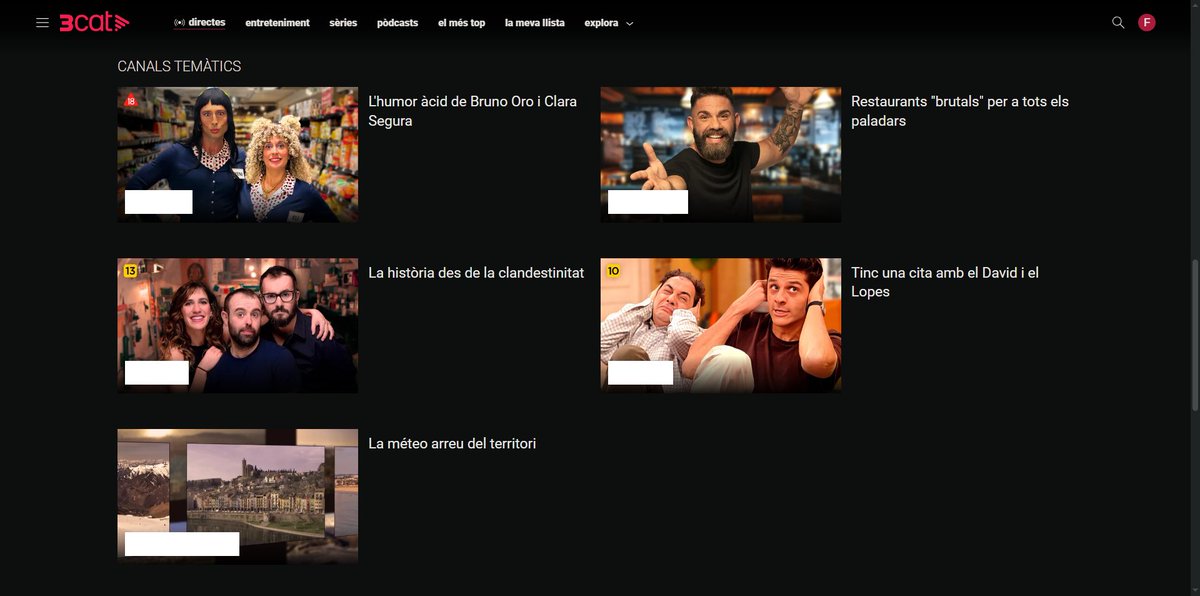The width and height of the screenshot is (1200, 596).
Task: Open the Bruno Oro and Clara Segura thumbnail
Action: coord(238,155)
